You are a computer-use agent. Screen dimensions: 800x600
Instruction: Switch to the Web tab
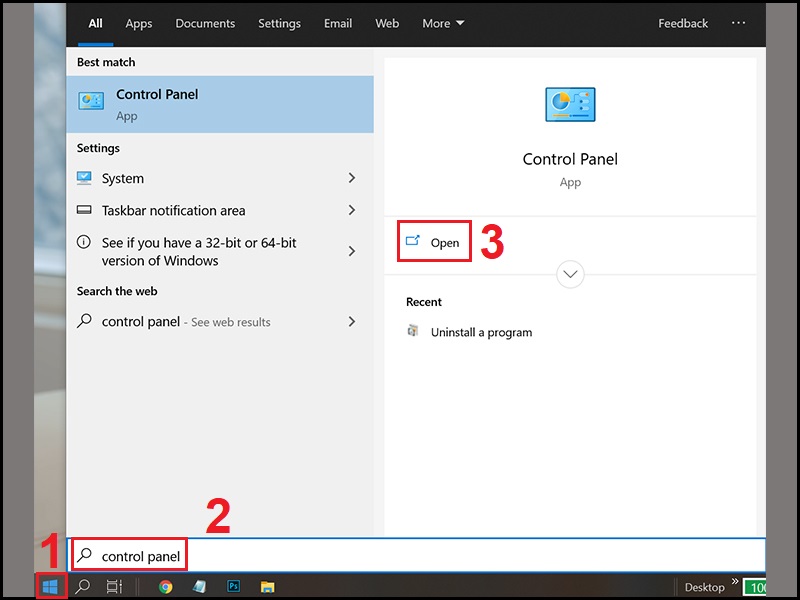point(387,23)
